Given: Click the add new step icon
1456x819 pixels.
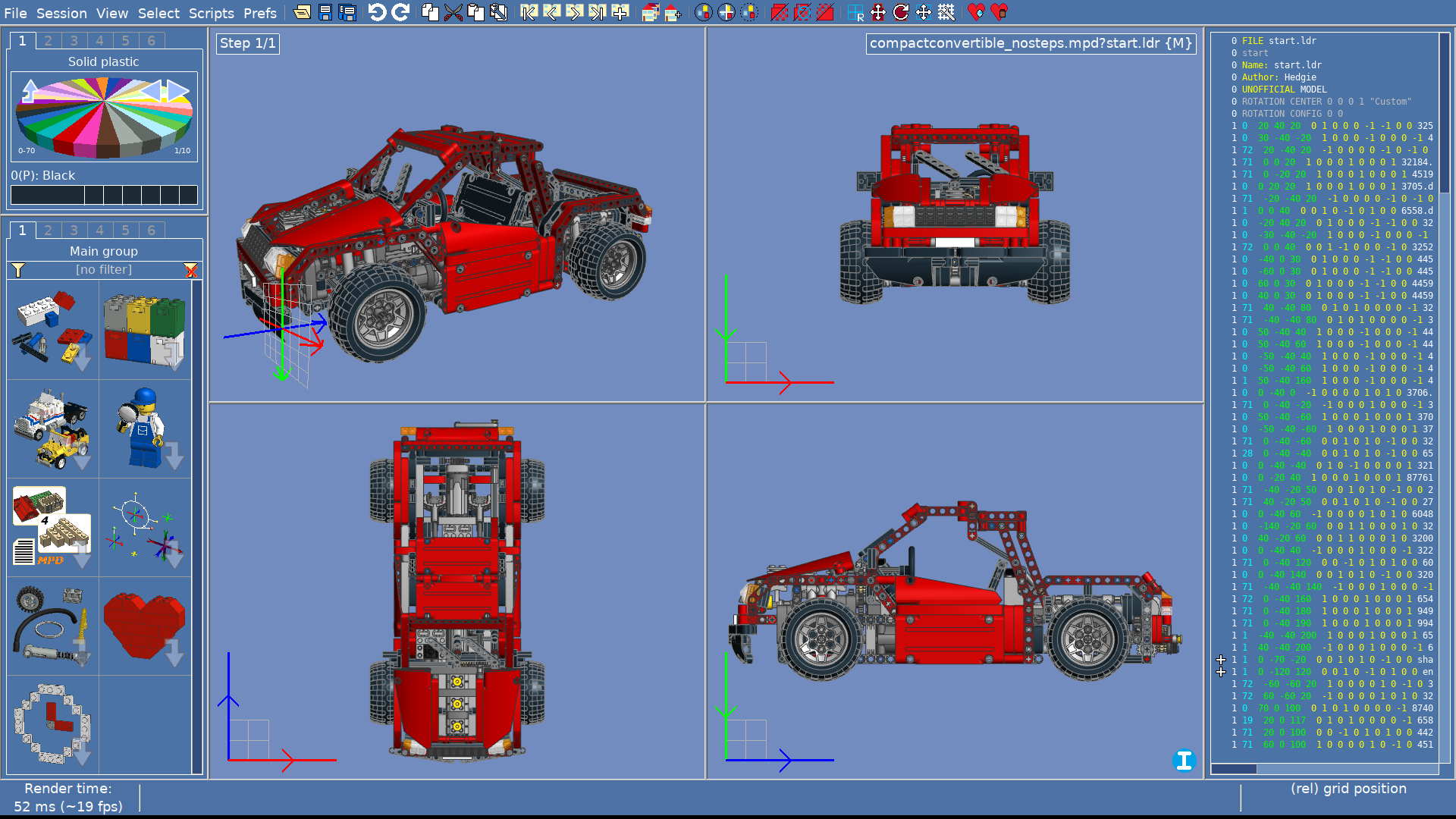Looking at the screenshot, I should [620, 12].
